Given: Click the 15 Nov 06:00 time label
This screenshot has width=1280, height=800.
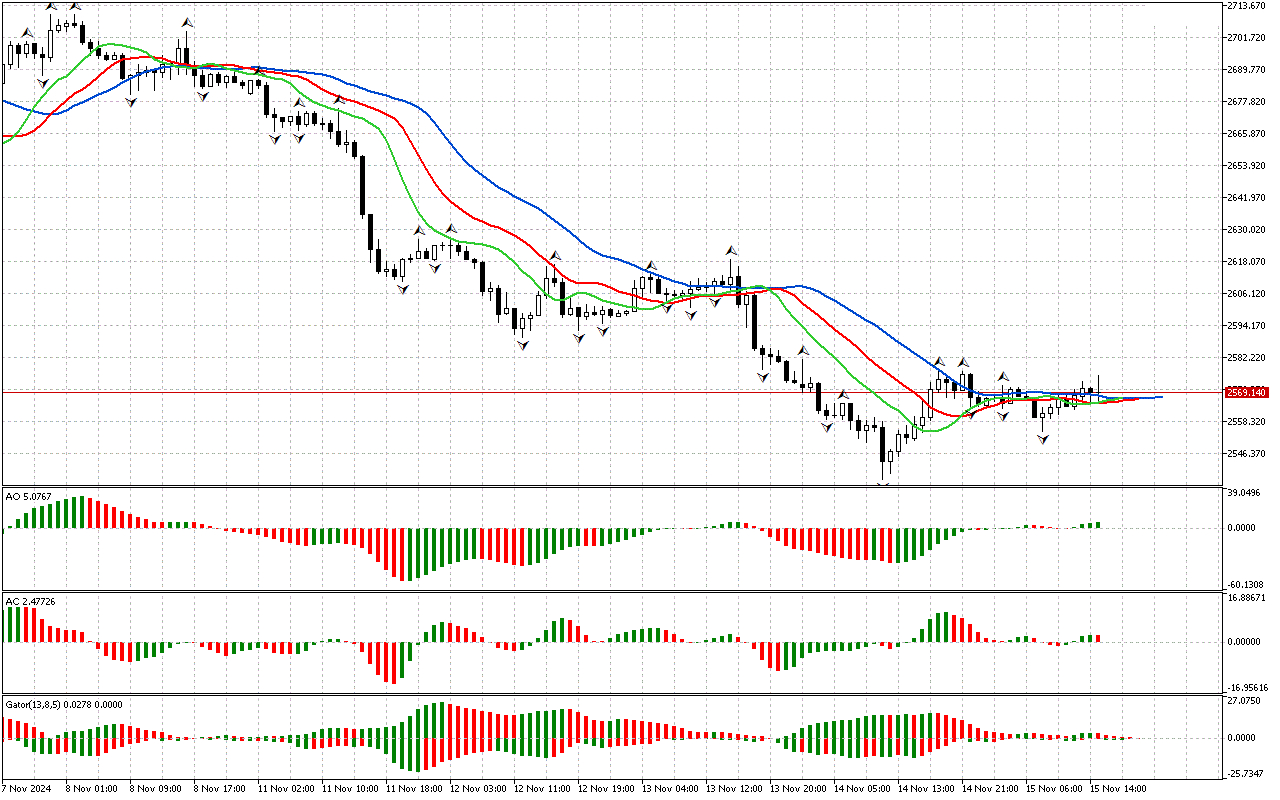Looking at the screenshot, I should (1053, 788).
